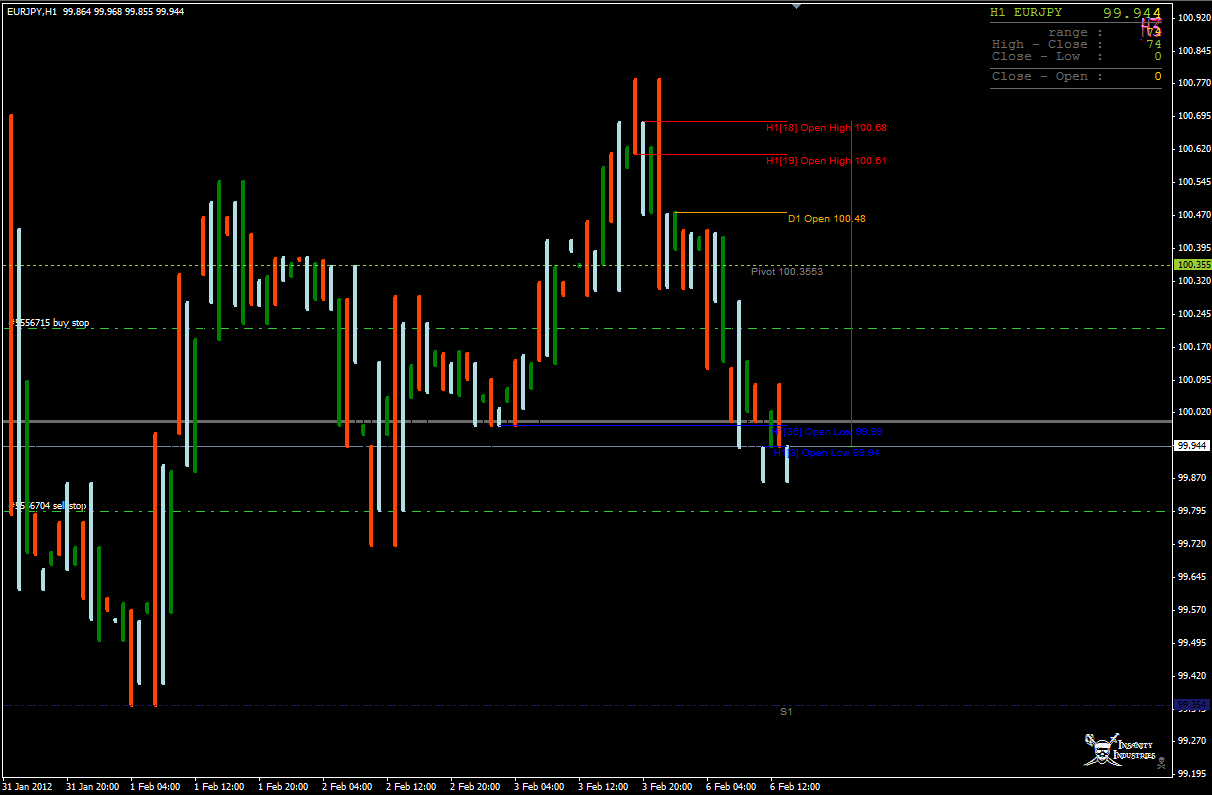Select the 'D1 Open 100.48' orange label
This screenshot has width=1212, height=795.
coord(827,219)
